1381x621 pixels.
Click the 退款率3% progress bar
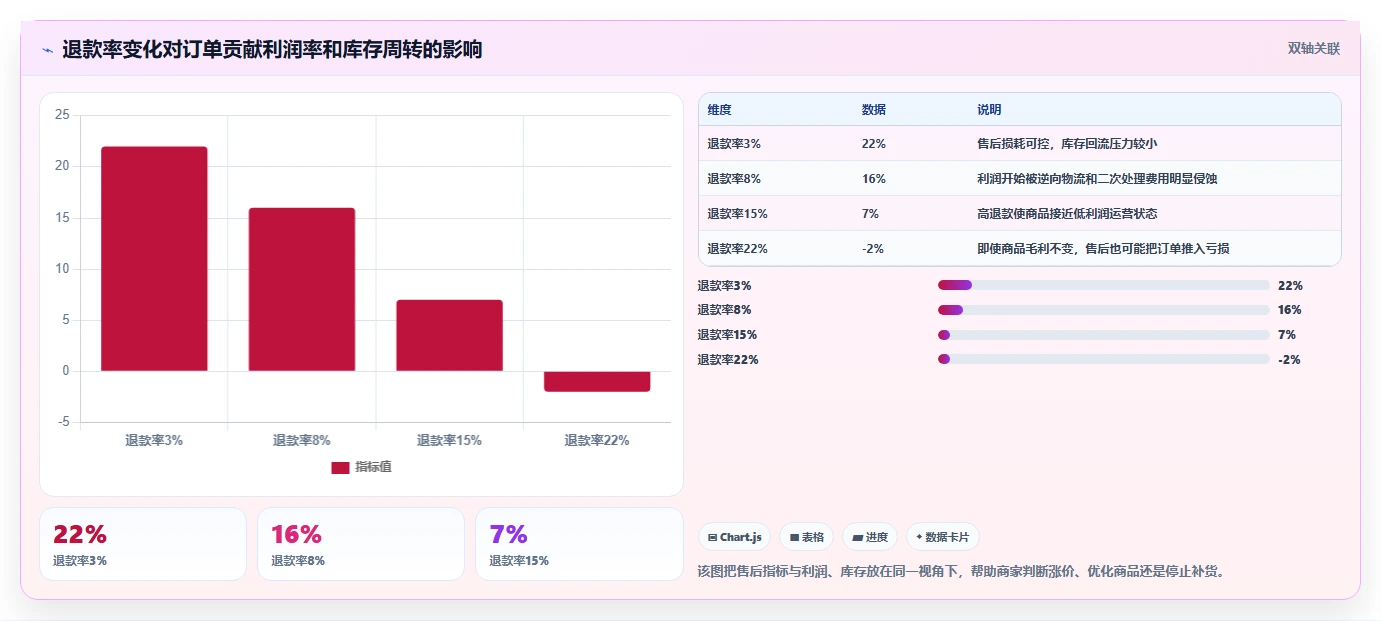[1104, 285]
